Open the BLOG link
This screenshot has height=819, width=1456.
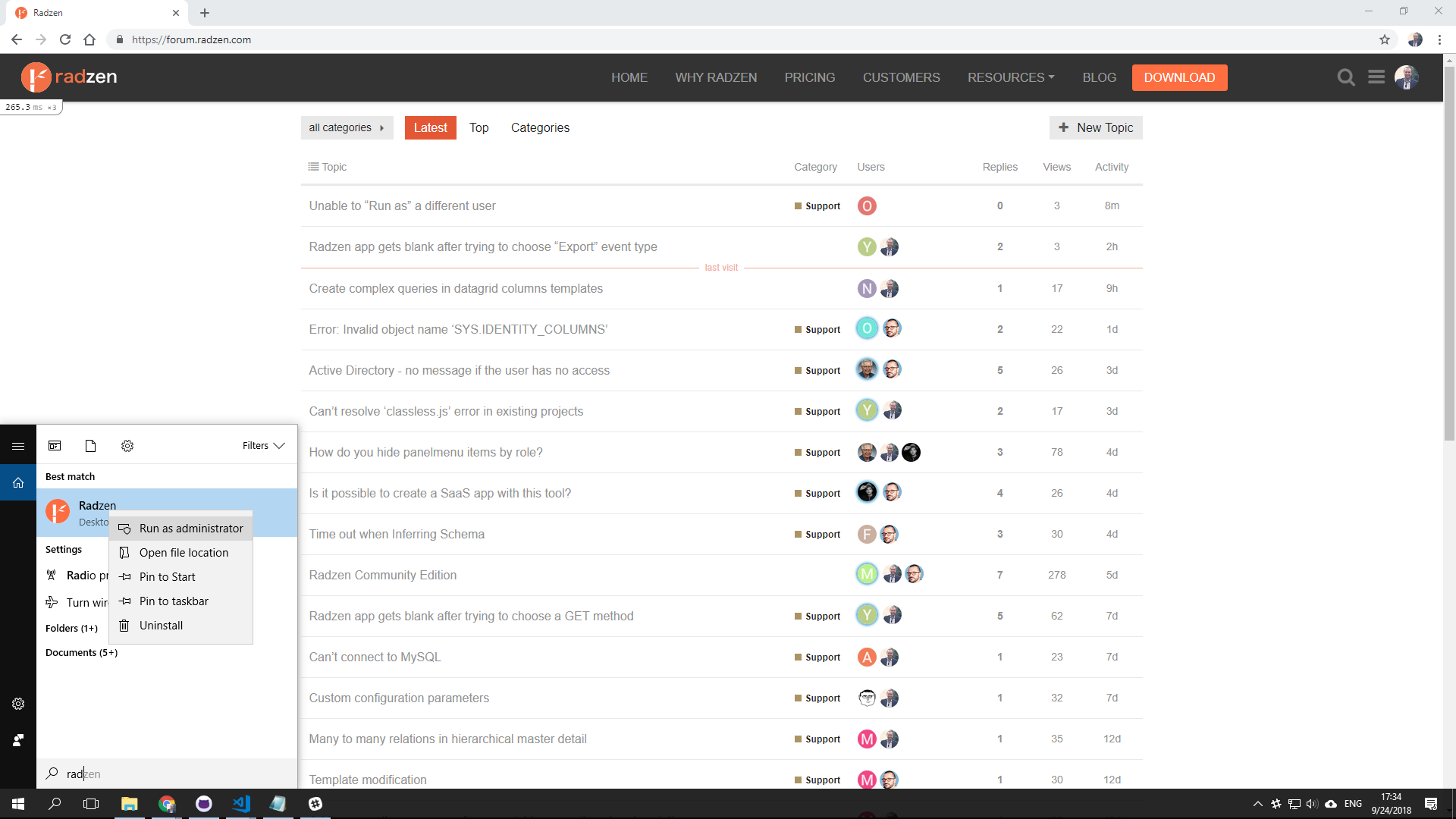1099,77
